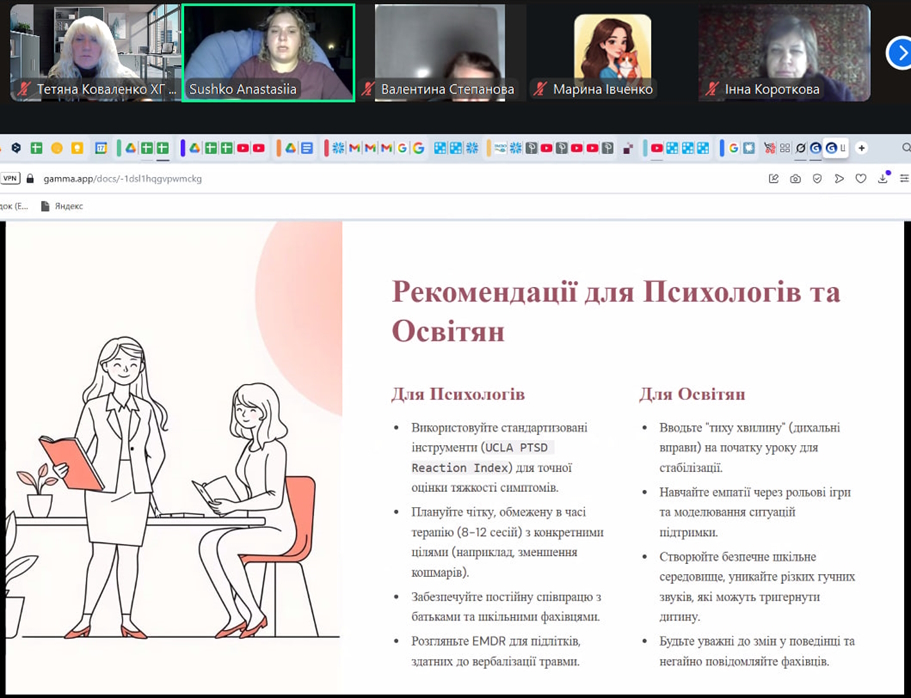Click the site security lock icon
Viewport: 911px width, 698px height.
(30, 179)
